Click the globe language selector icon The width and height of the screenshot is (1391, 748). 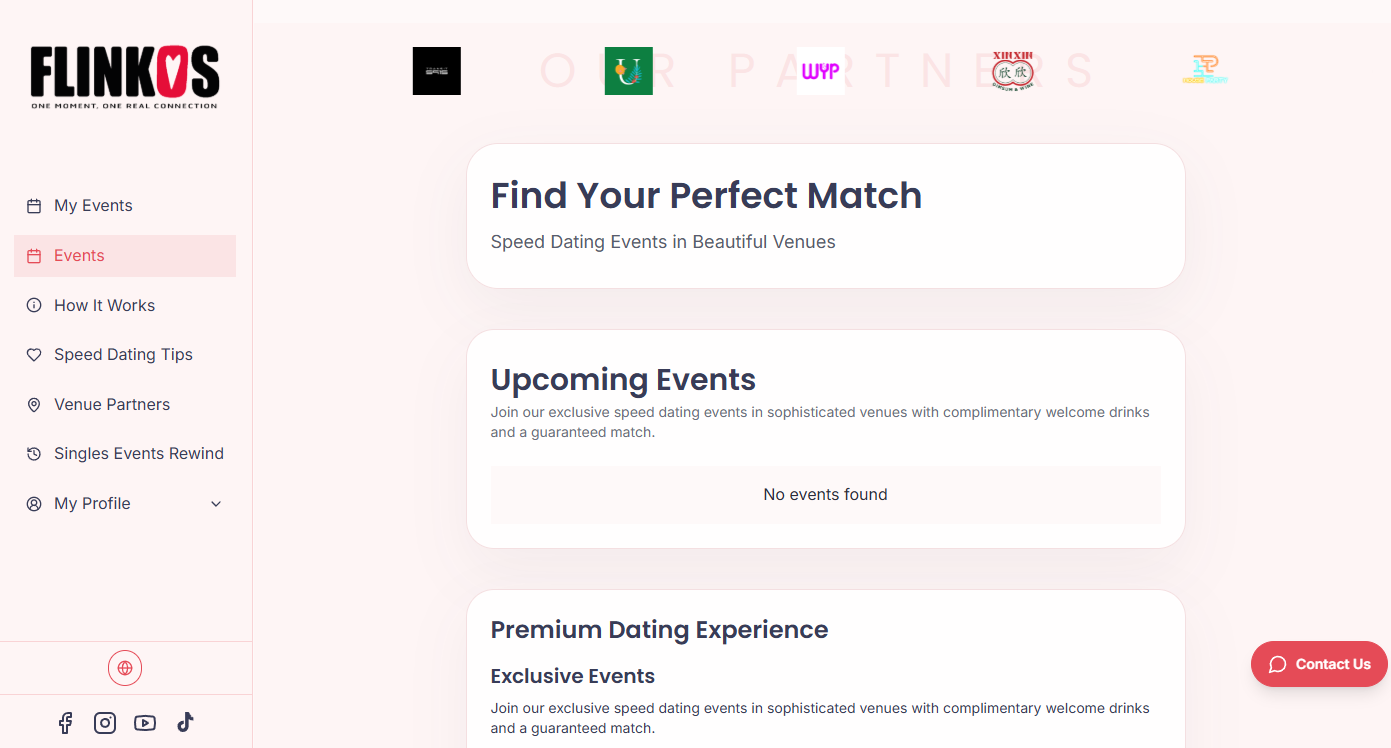click(x=125, y=668)
